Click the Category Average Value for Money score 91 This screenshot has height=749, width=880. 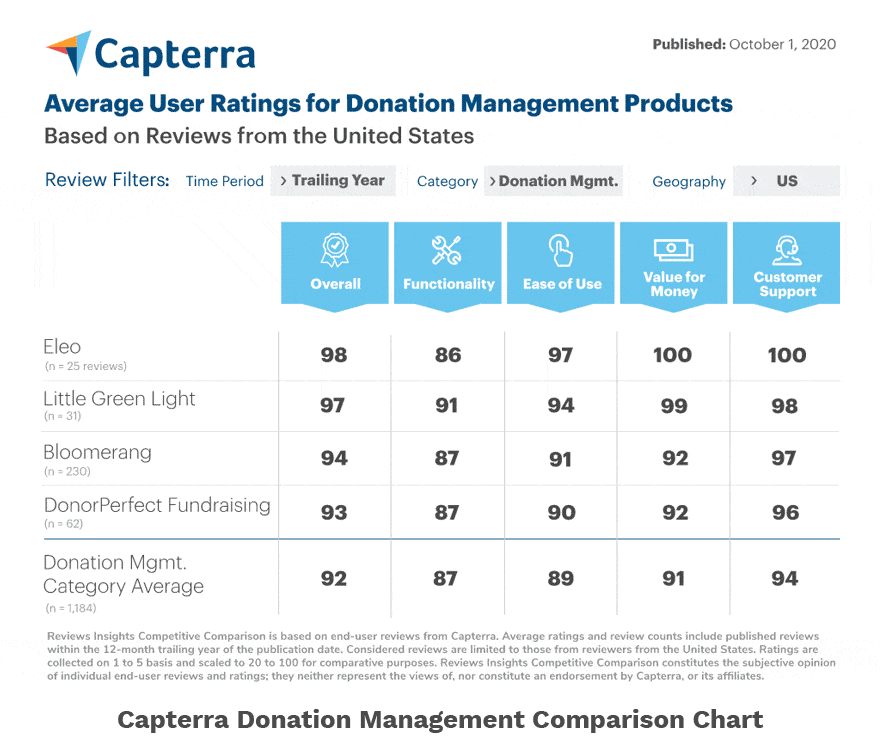point(673,579)
